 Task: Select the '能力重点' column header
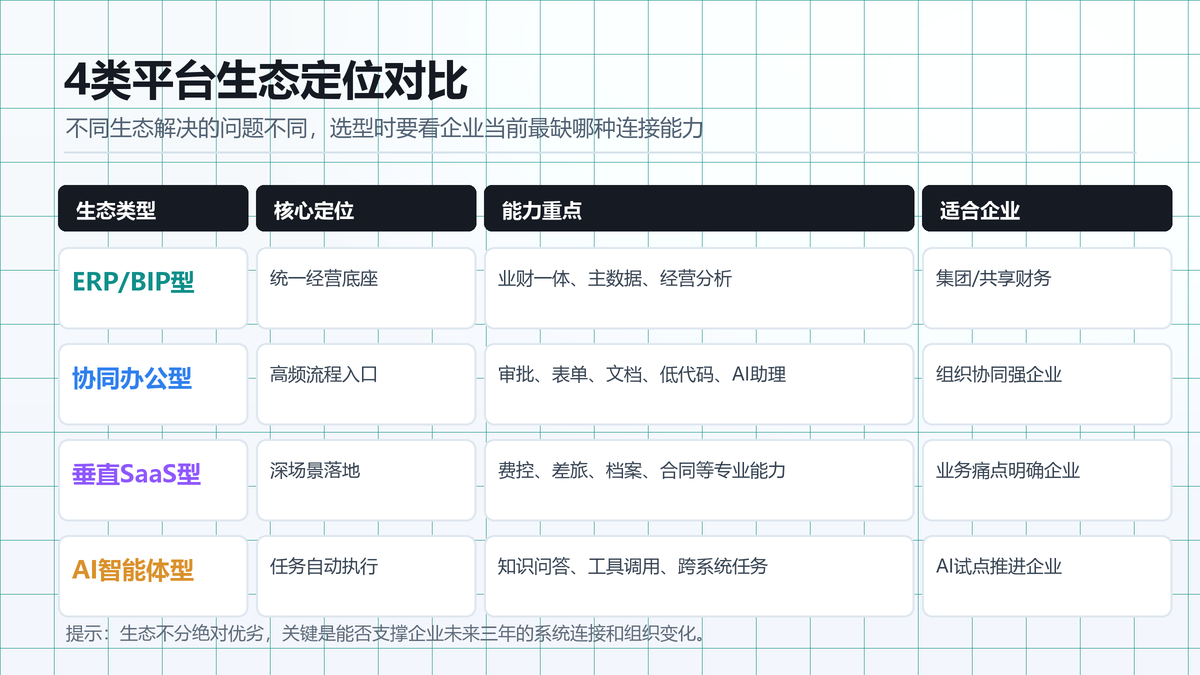(699, 209)
